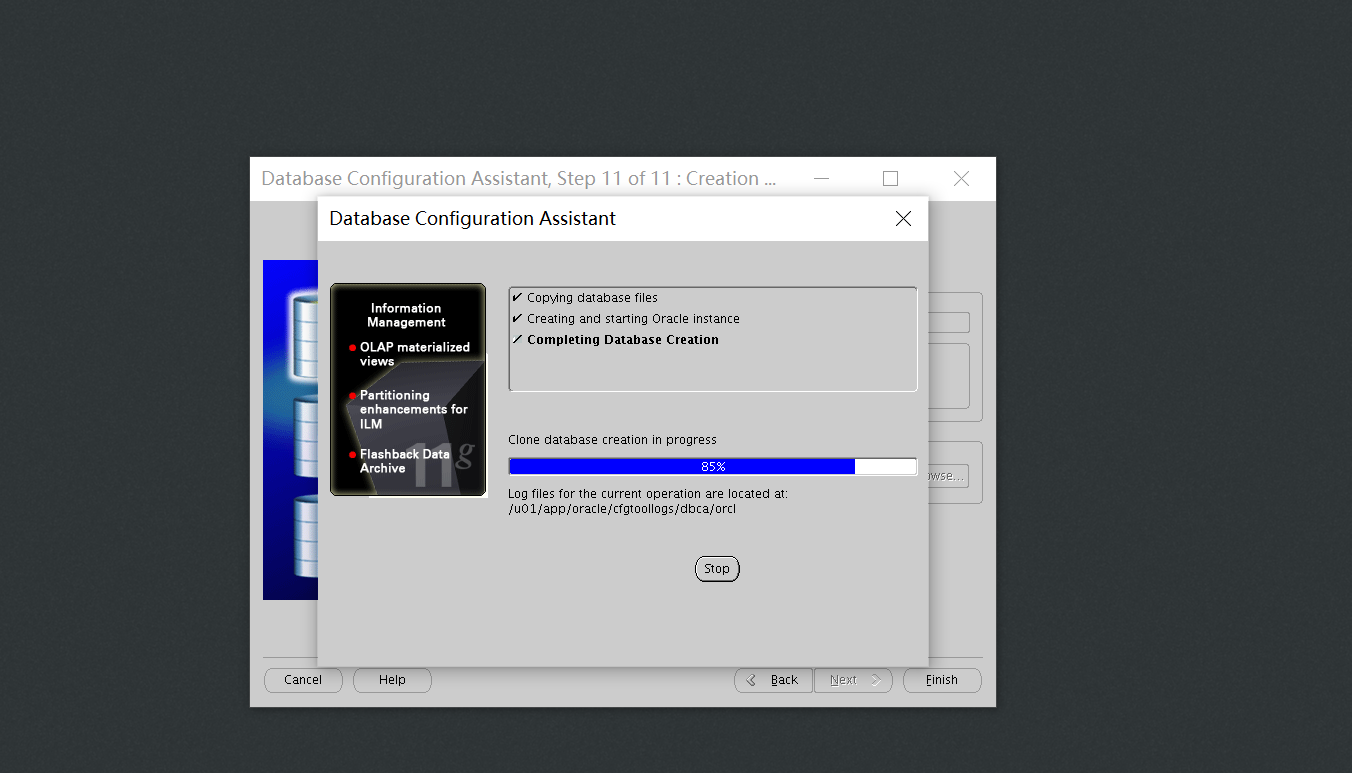Maximize the Step 11 of 11 wizard window
The height and width of the screenshot is (773, 1352).
coord(890,178)
